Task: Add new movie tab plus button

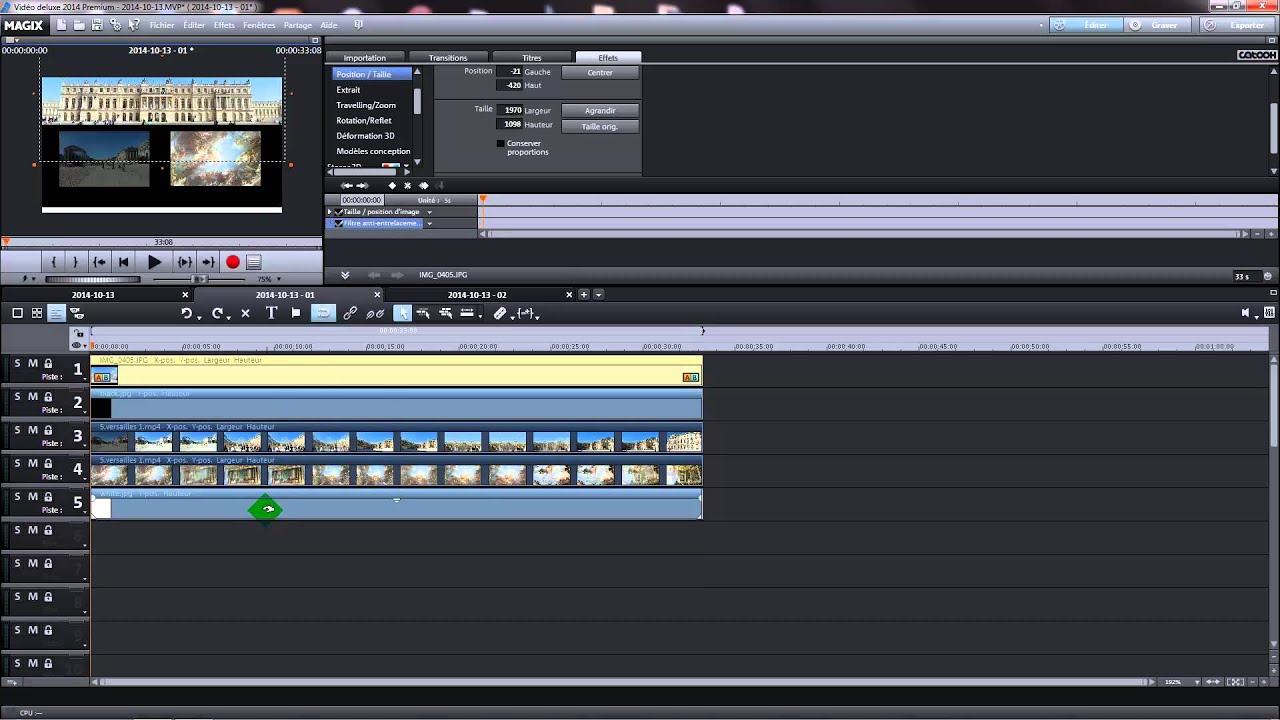Action: [x=584, y=295]
